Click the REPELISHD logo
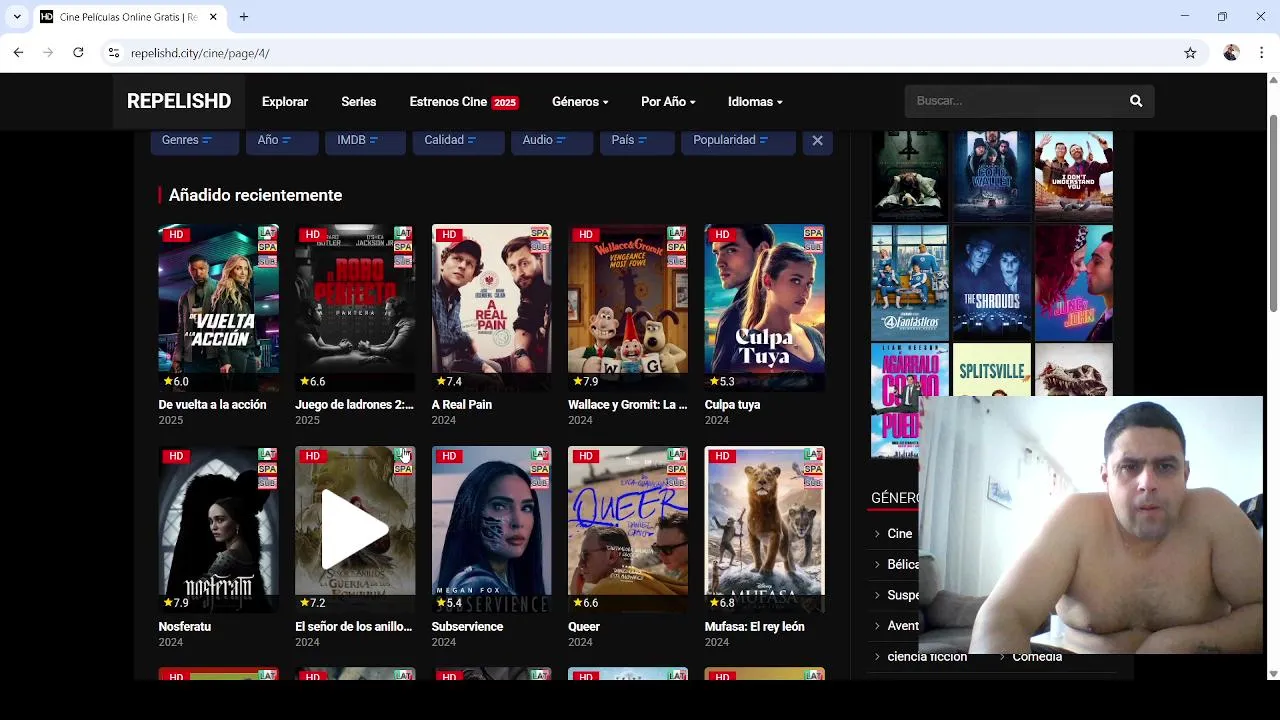 pos(179,101)
